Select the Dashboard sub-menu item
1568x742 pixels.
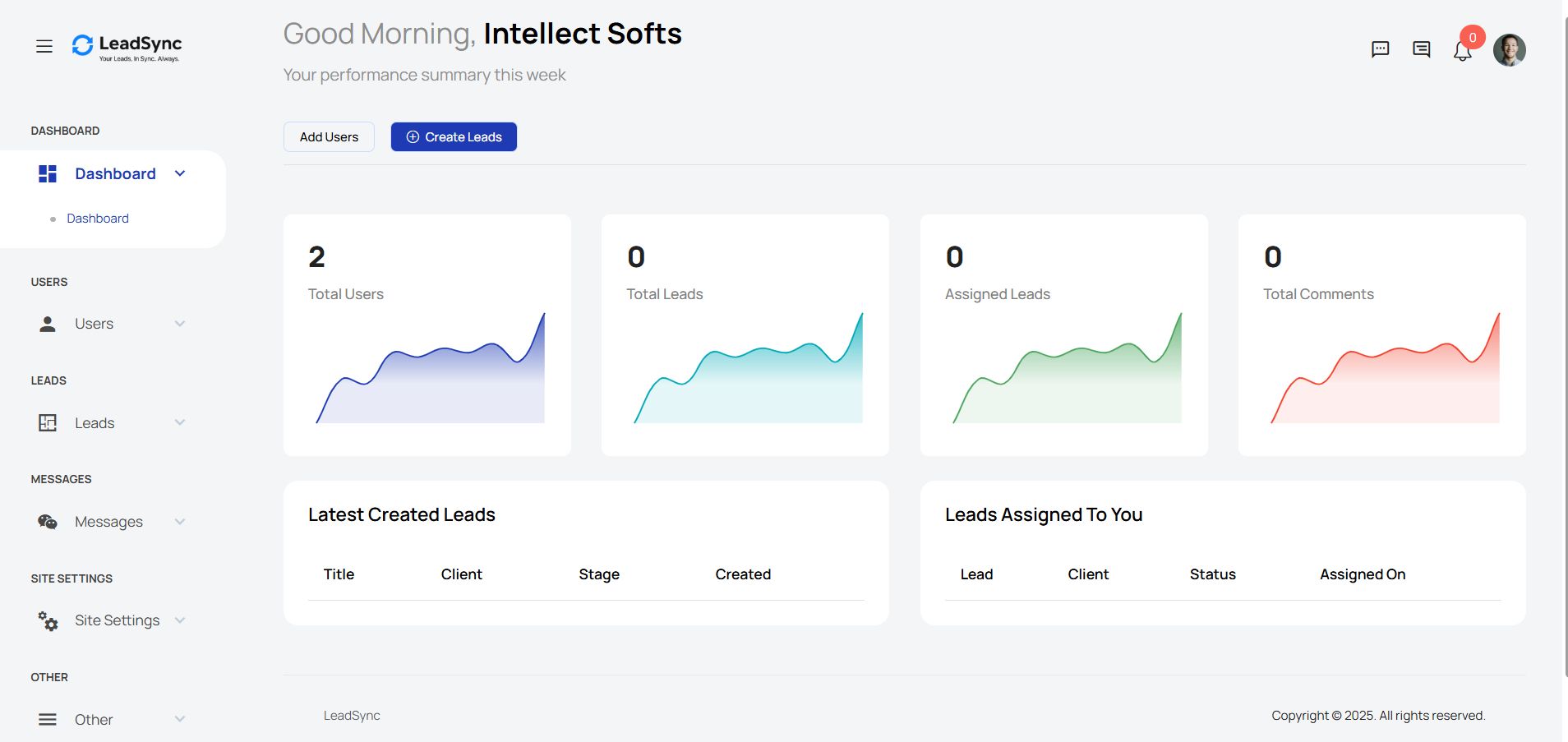[98, 219]
